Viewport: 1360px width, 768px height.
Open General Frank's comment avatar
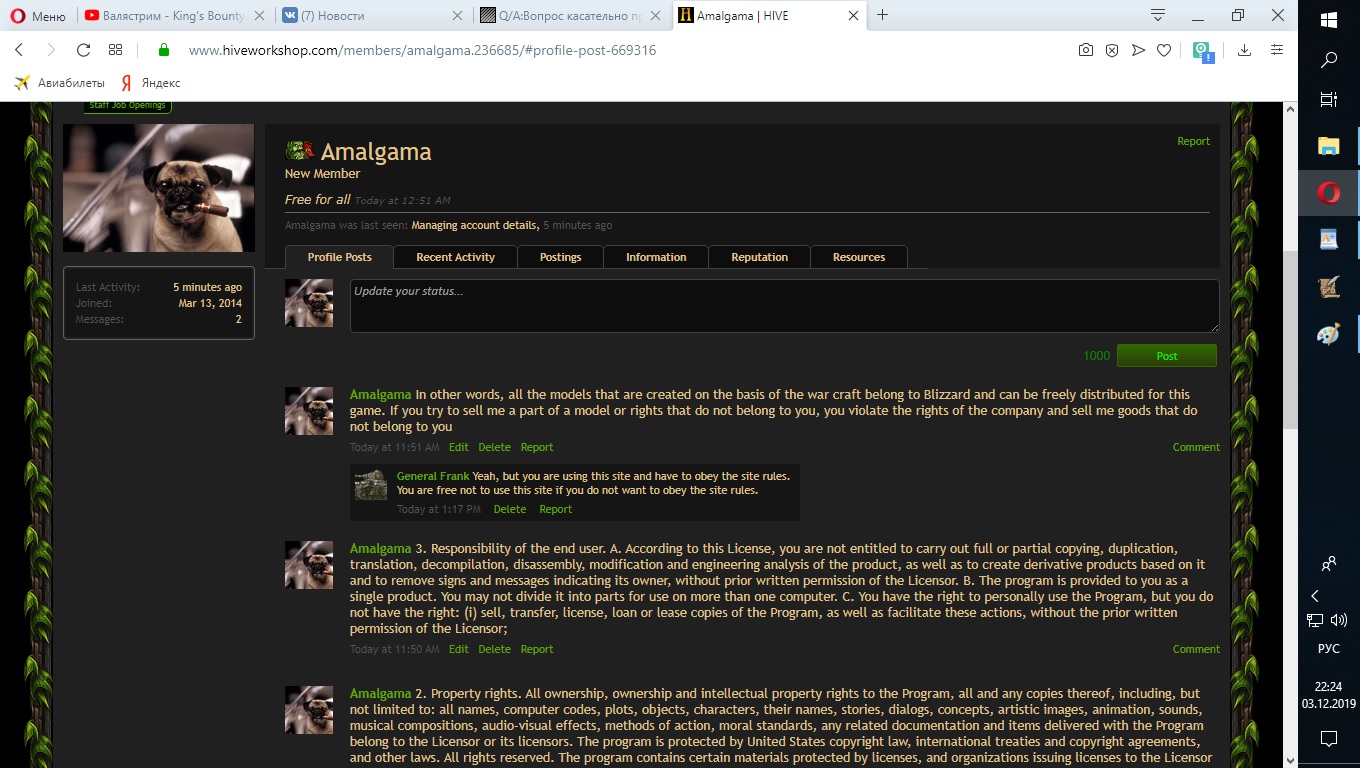[371, 485]
